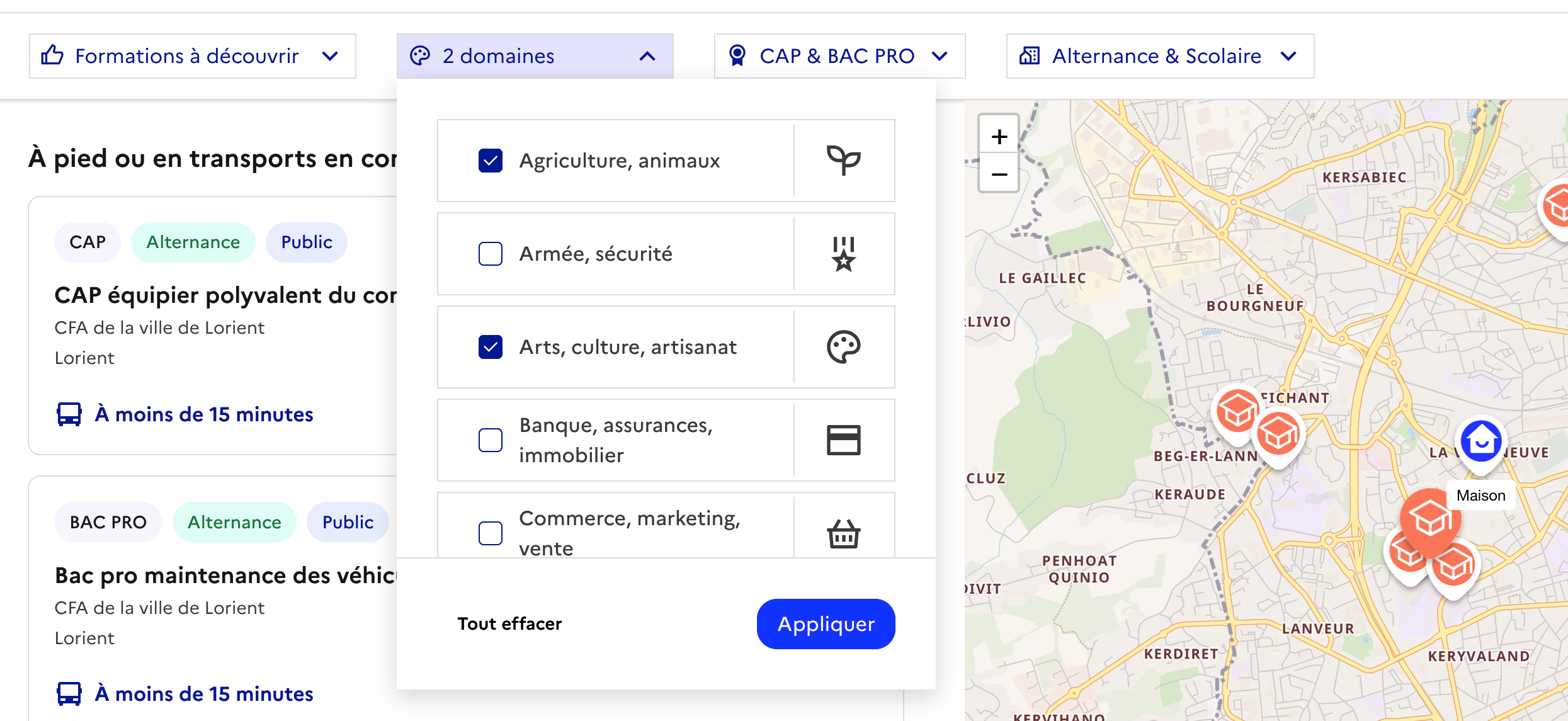The image size is (1568, 721).
Task: Collapse the 2 domaines filter dropdown
Action: (535, 56)
